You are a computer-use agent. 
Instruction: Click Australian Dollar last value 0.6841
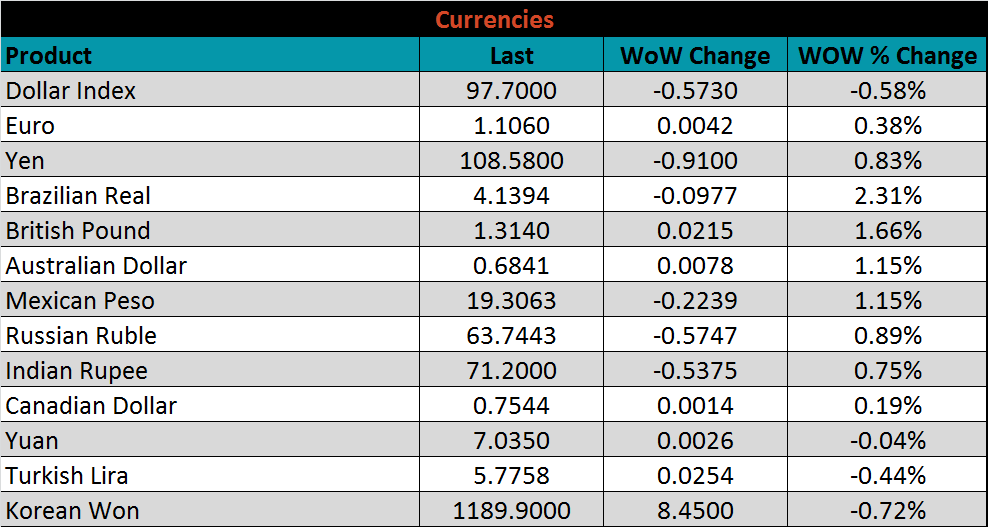[x=511, y=266]
